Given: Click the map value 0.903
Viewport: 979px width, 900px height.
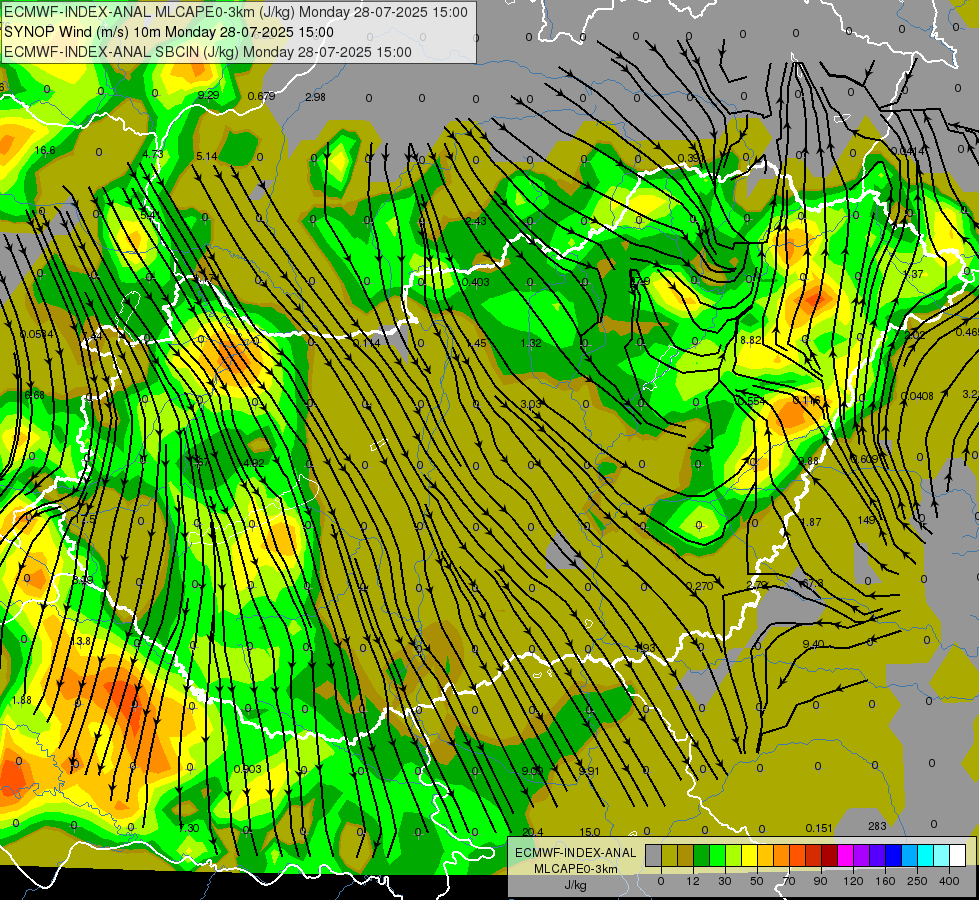Looking at the screenshot, I should click(x=247, y=769).
